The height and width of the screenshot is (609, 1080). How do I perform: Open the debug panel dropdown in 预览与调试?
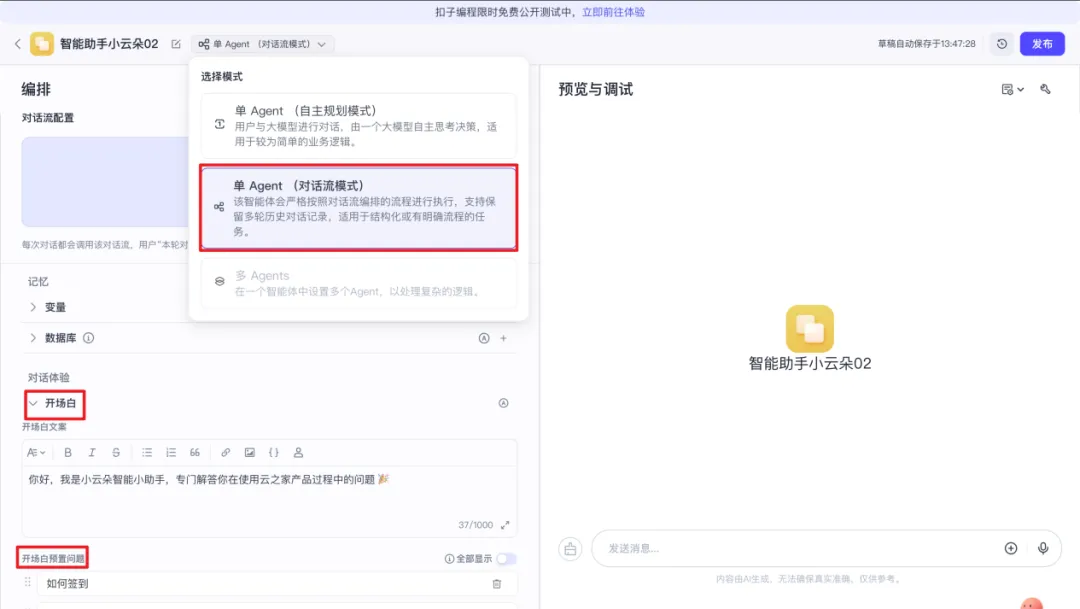1012,90
